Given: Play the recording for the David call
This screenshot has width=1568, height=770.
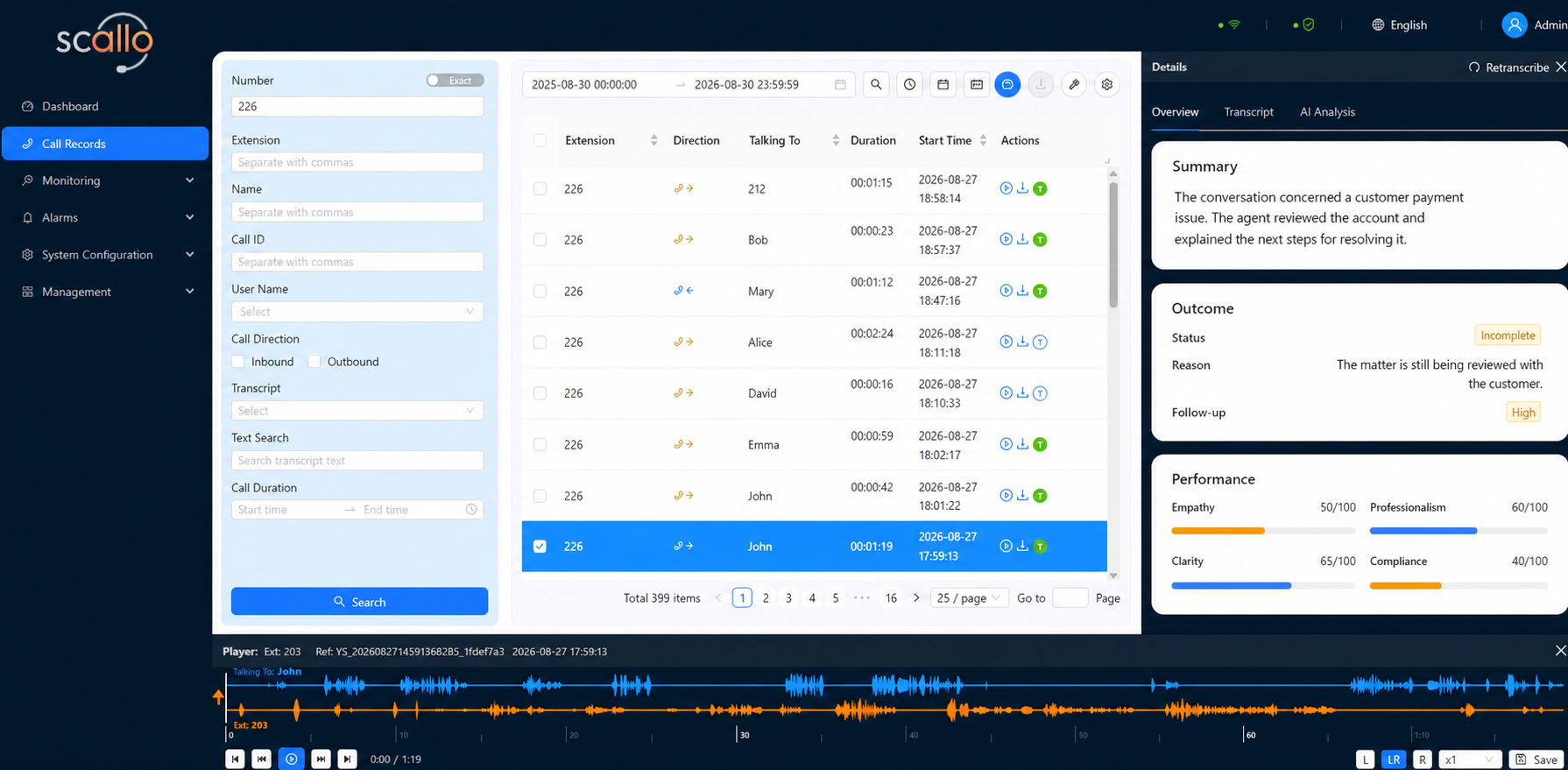Looking at the screenshot, I should pos(1006,392).
